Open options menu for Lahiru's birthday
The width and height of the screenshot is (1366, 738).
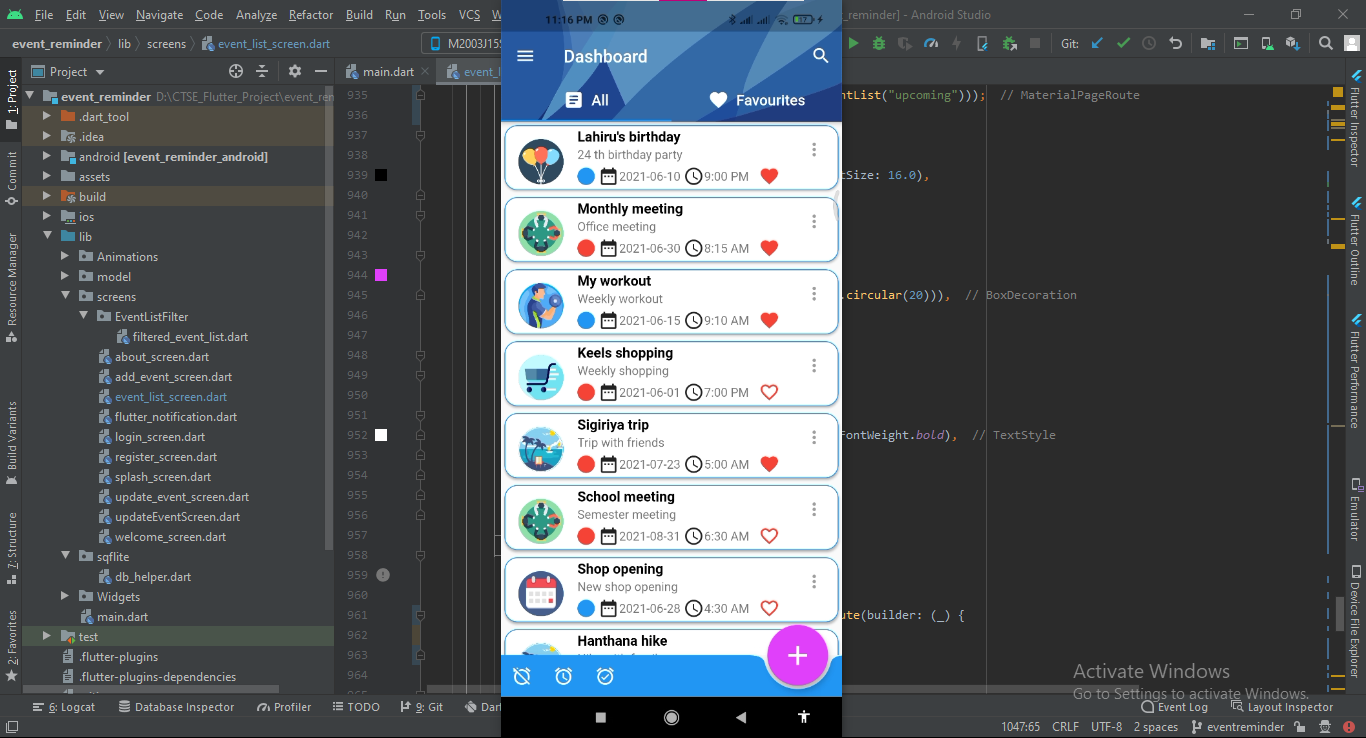pyautogui.click(x=814, y=150)
